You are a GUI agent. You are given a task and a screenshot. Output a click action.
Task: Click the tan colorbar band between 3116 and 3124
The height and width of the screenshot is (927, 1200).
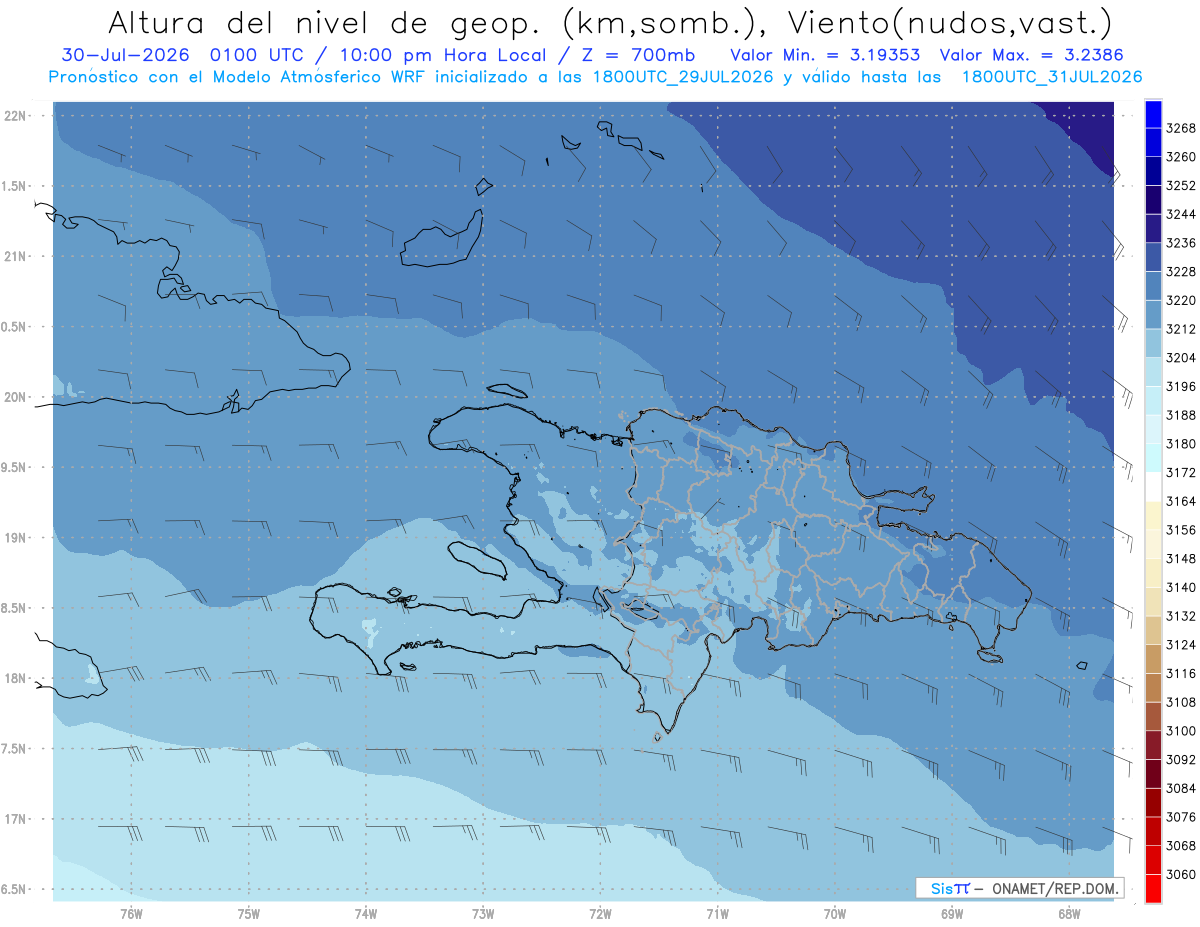1153,659
